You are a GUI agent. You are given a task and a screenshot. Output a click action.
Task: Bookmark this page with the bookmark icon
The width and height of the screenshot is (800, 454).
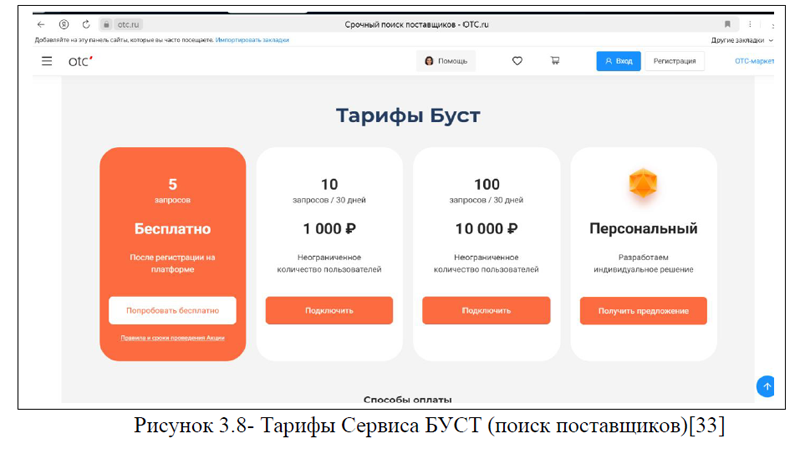(x=727, y=24)
